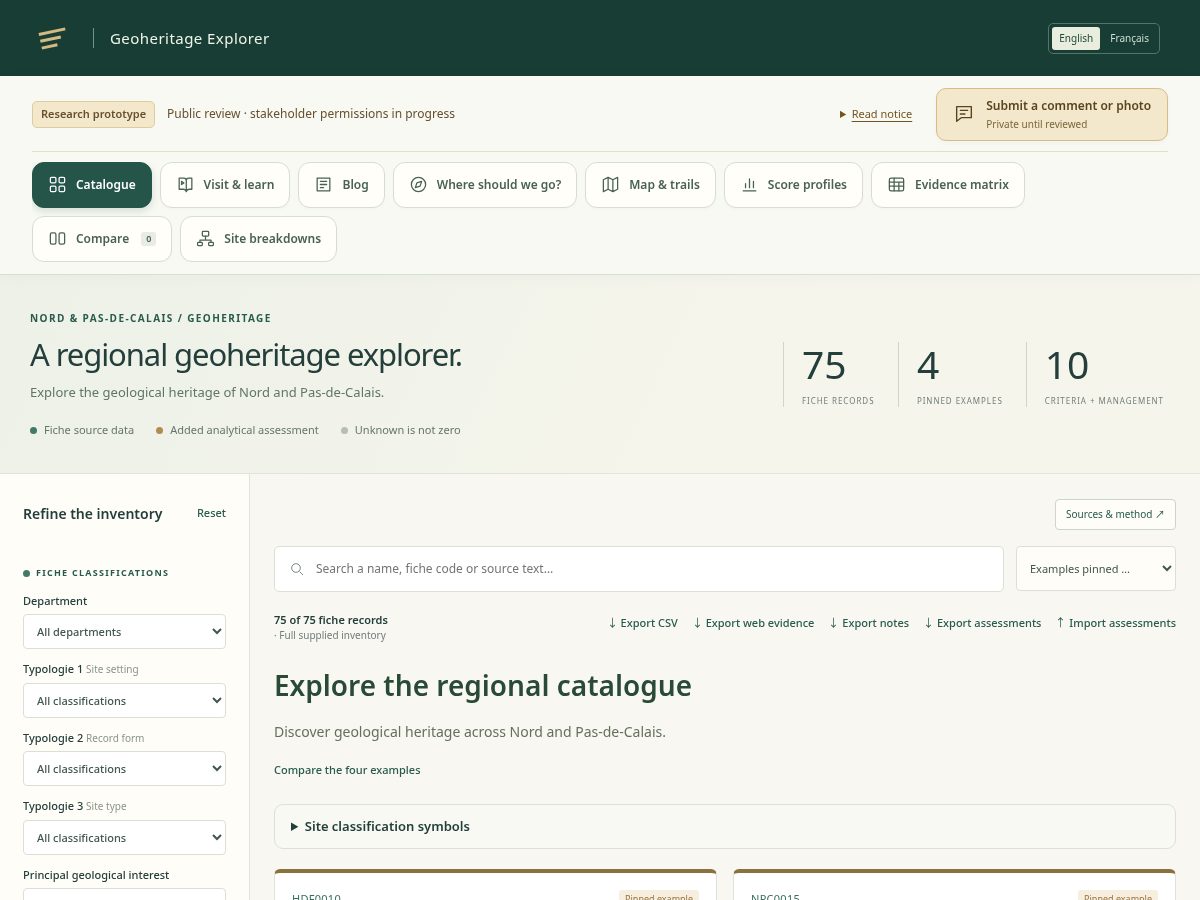Click the hierarchy icon for Site breakdowns
The height and width of the screenshot is (900, 1200).
(205, 239)
